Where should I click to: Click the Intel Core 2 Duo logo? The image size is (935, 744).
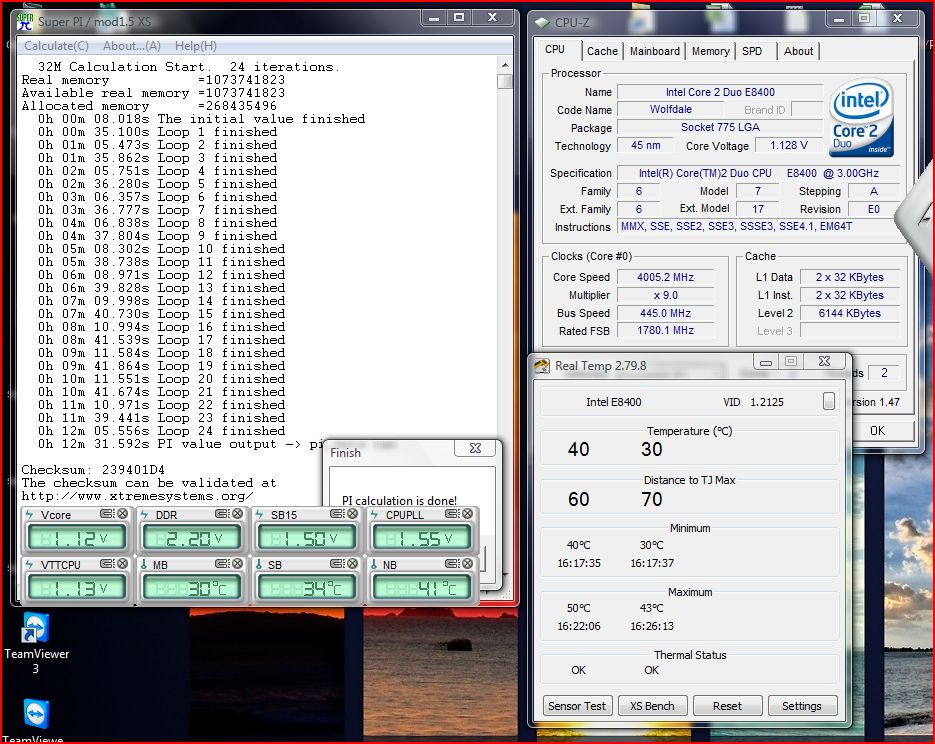click(861, 117)
